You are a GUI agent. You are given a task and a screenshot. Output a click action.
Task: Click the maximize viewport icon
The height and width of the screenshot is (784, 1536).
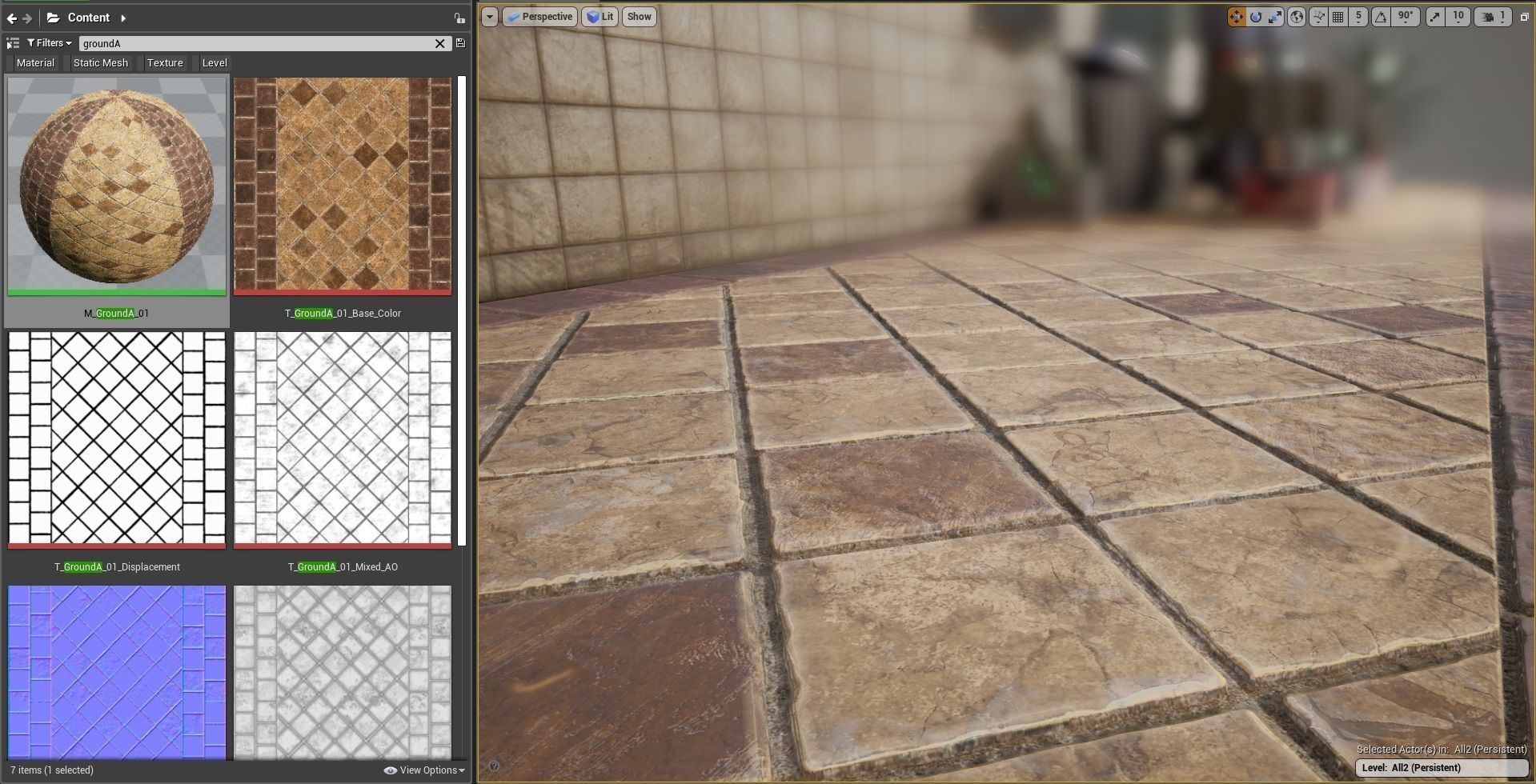click(x=1525, y=15)
